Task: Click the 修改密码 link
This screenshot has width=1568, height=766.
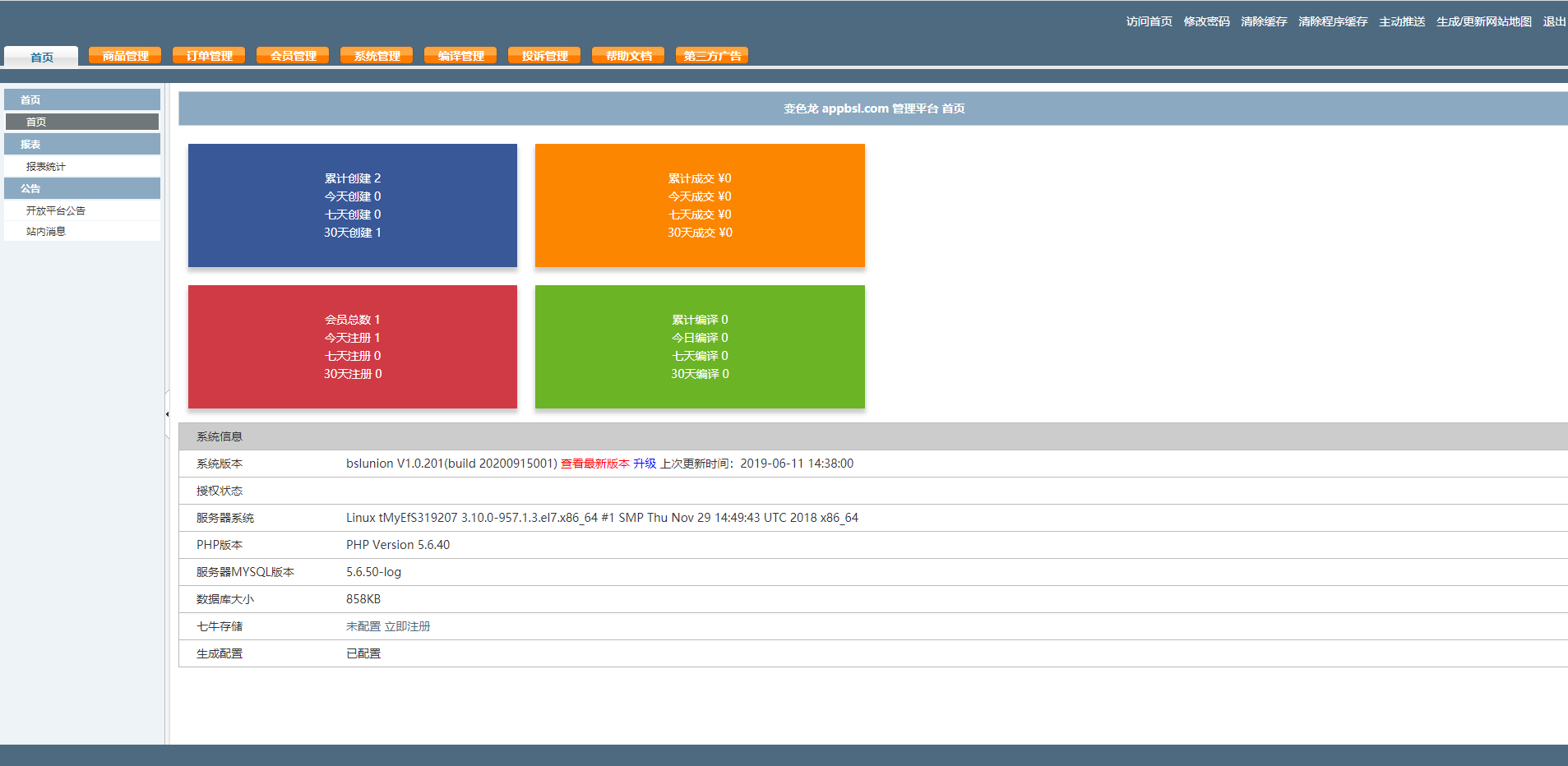Action: click(1206, 21)
